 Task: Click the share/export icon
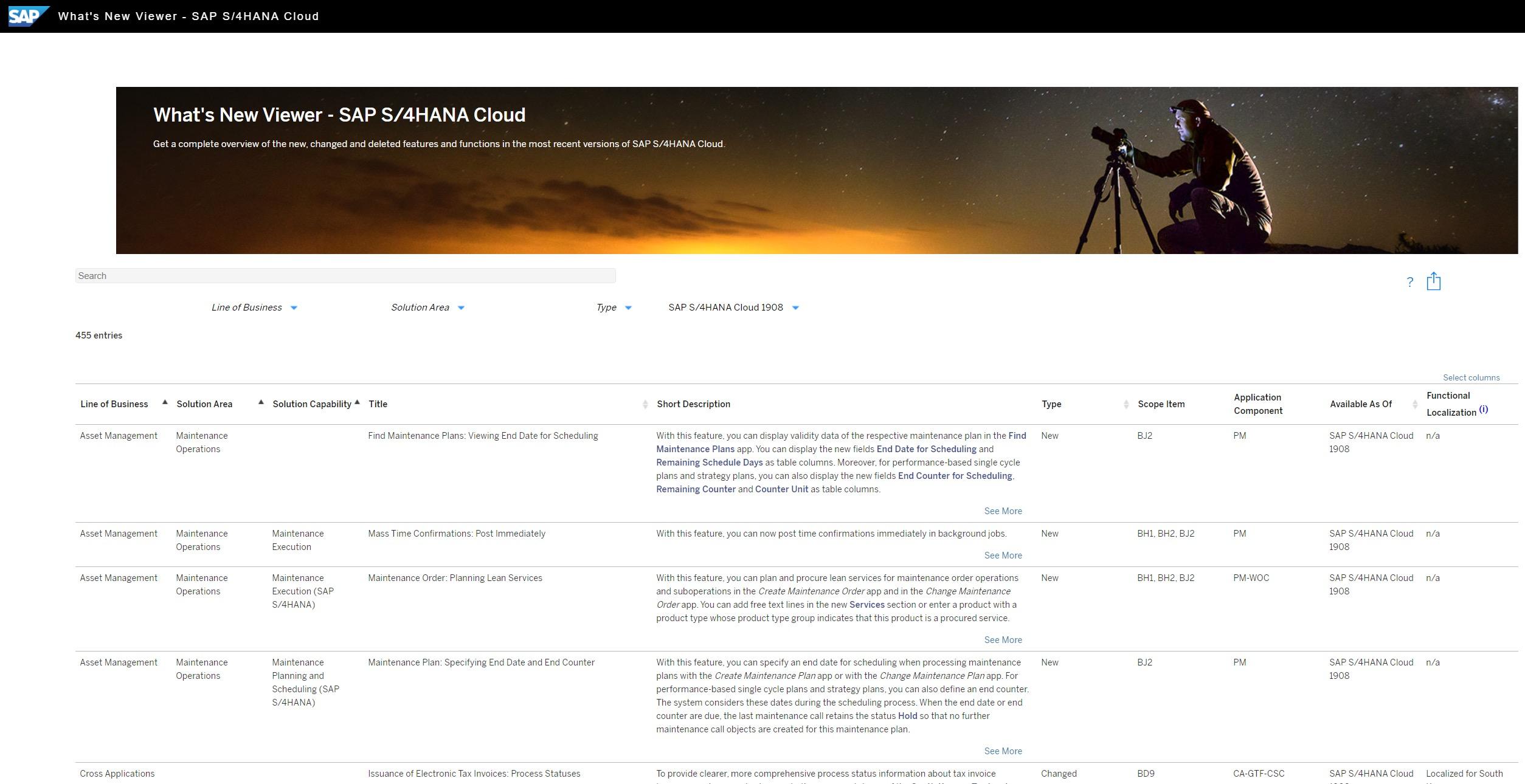(x=1433, y=281)
